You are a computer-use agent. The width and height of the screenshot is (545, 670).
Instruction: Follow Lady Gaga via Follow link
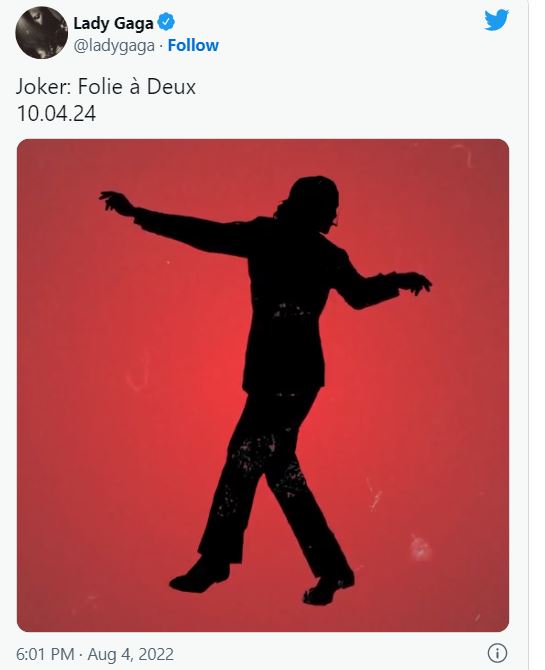193,45
